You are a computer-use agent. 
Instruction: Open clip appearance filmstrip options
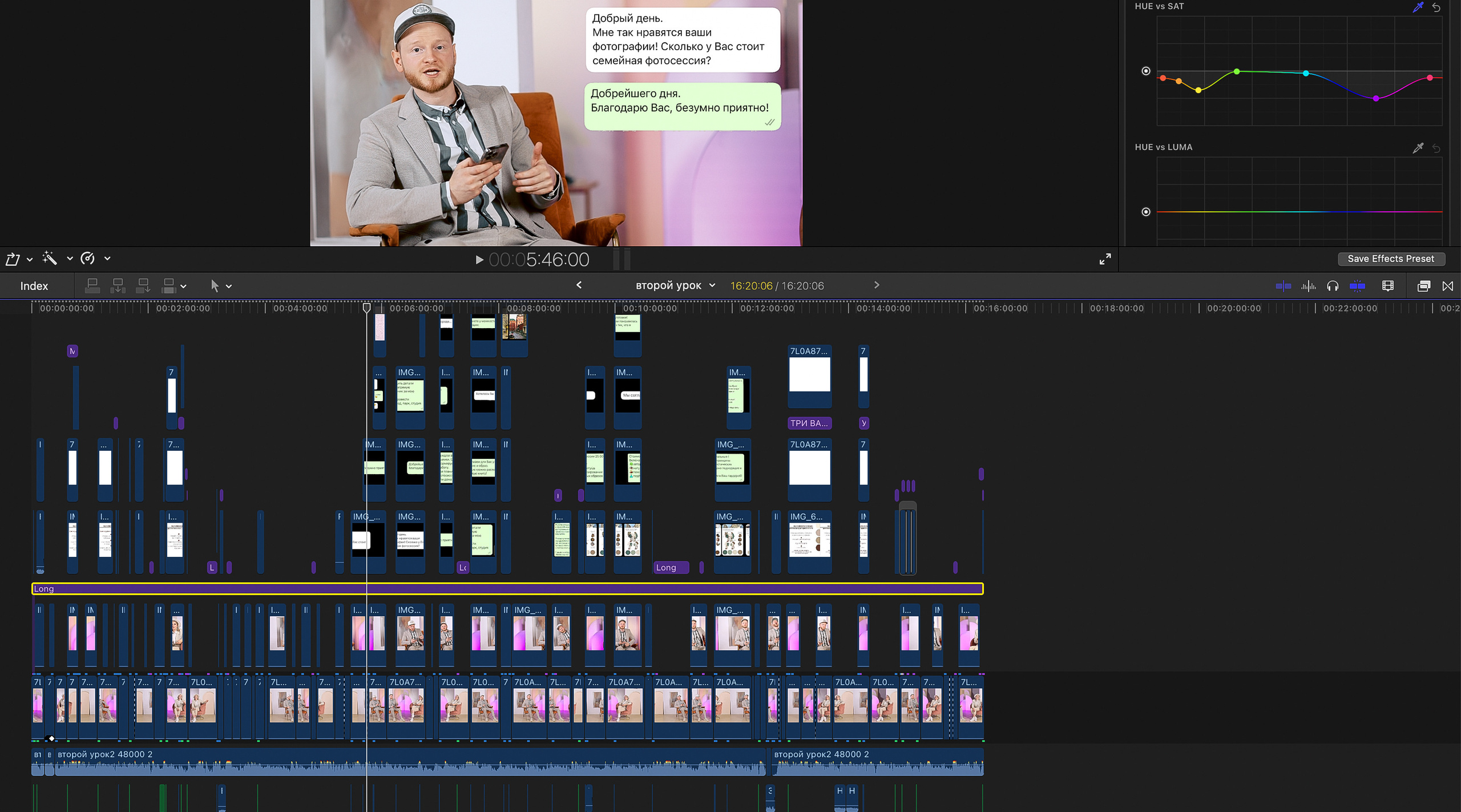tap(1388, 286)
